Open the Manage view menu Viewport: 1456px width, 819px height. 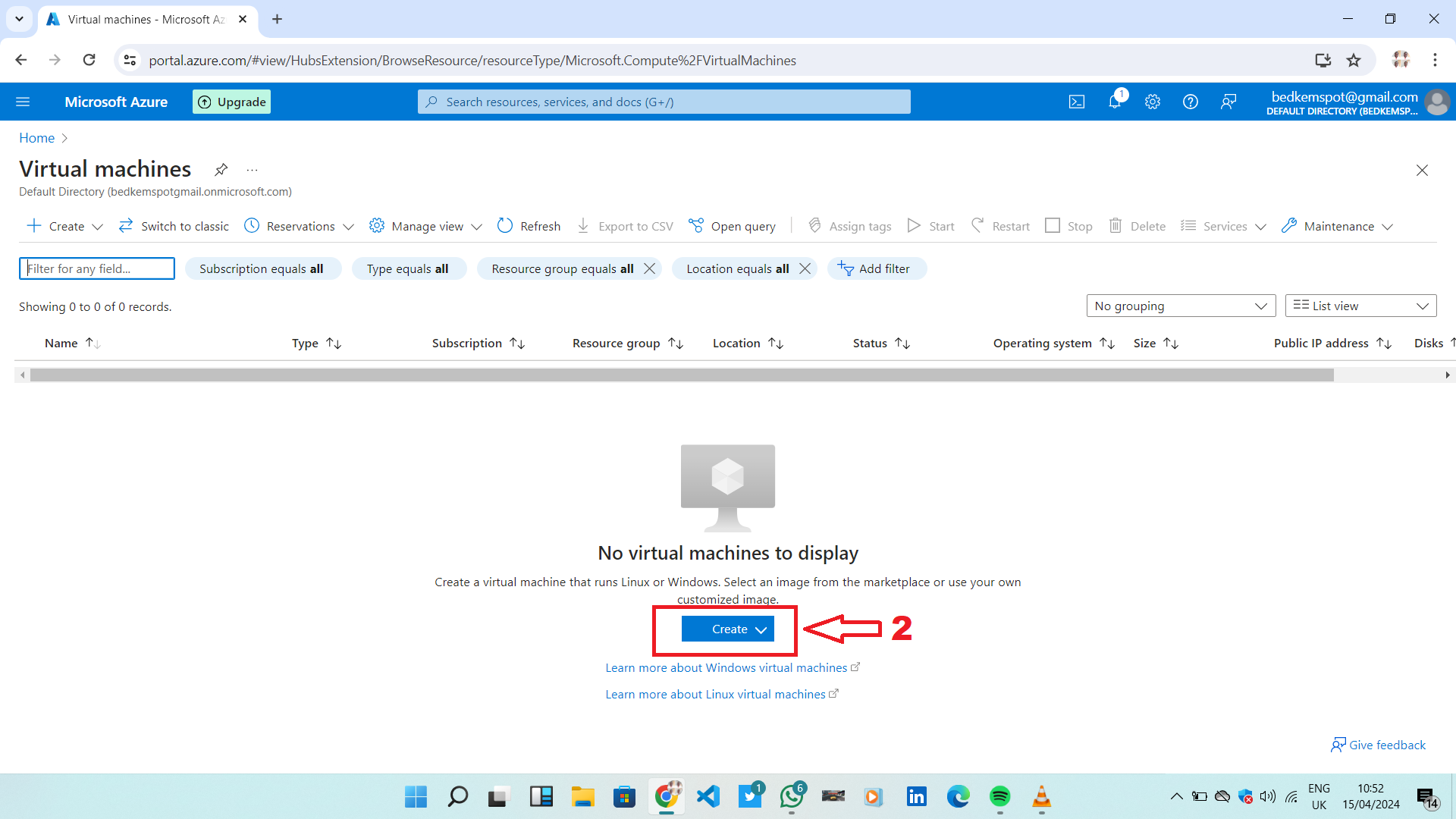pyautogui.click(x=426, y=226)
